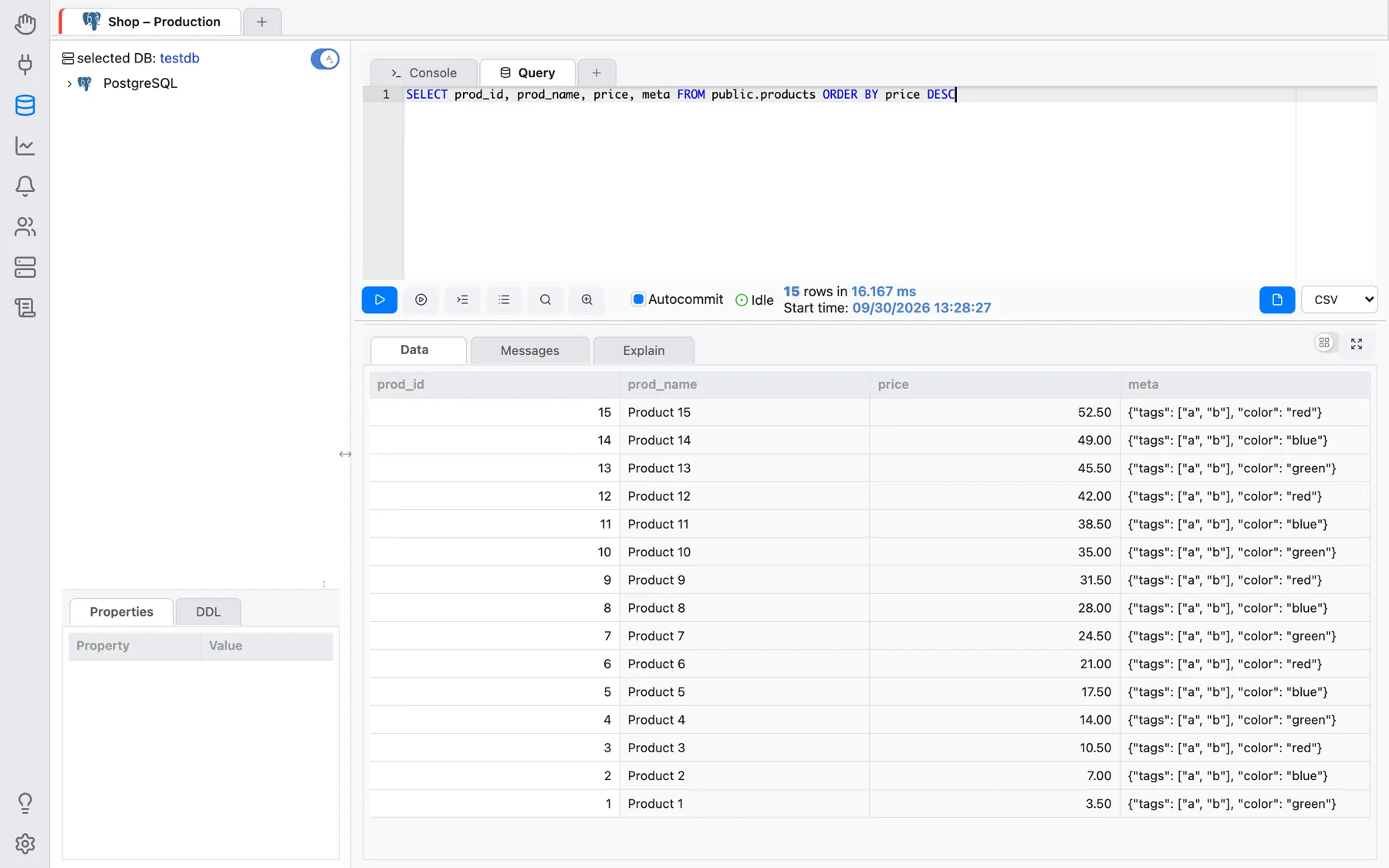The height and width of the screenshot is (868, 1389).
Task: Click the lightbulb tips icon
Action: tap(25, 803)
